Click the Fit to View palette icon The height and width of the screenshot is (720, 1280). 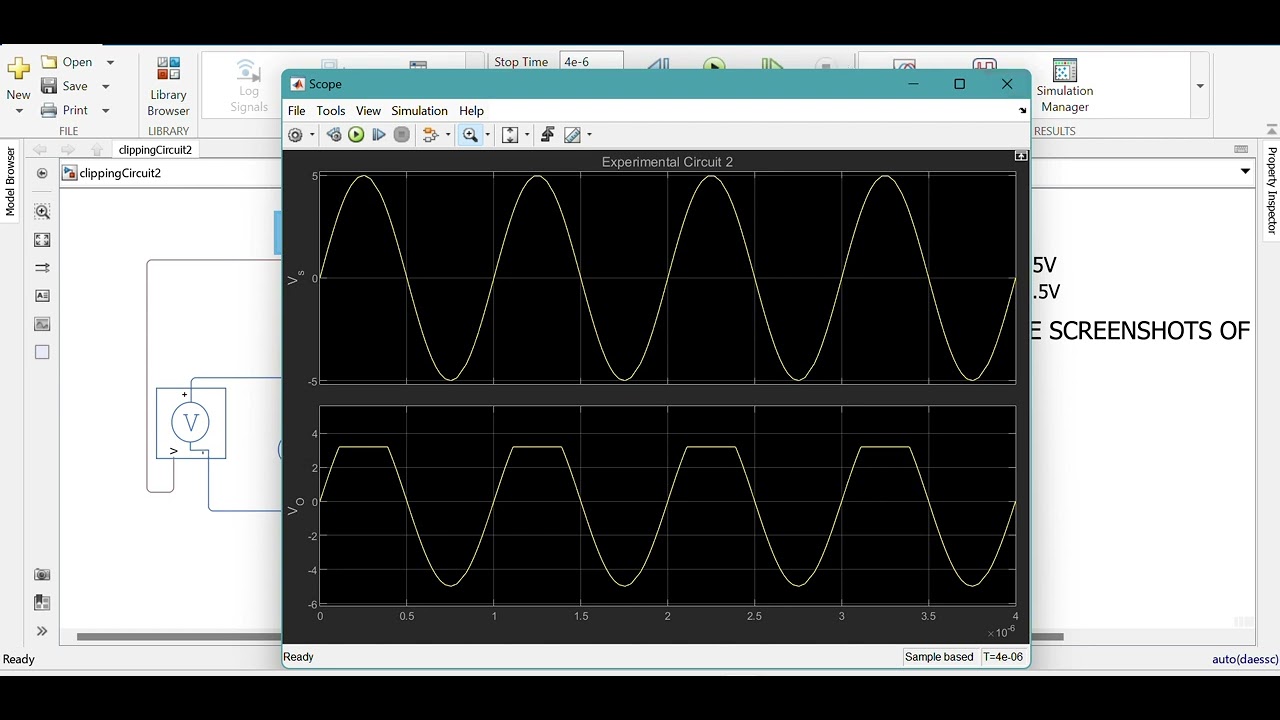(42, 240)
